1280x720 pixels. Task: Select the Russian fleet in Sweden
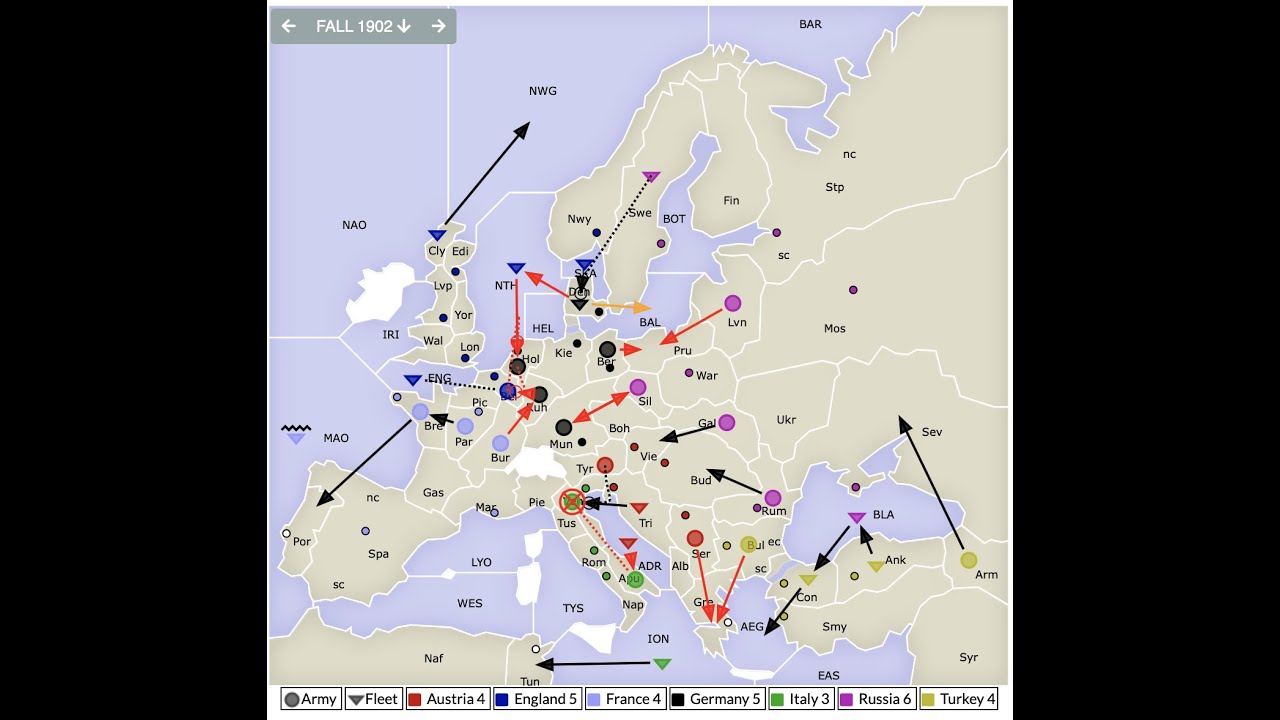(651, 177)
